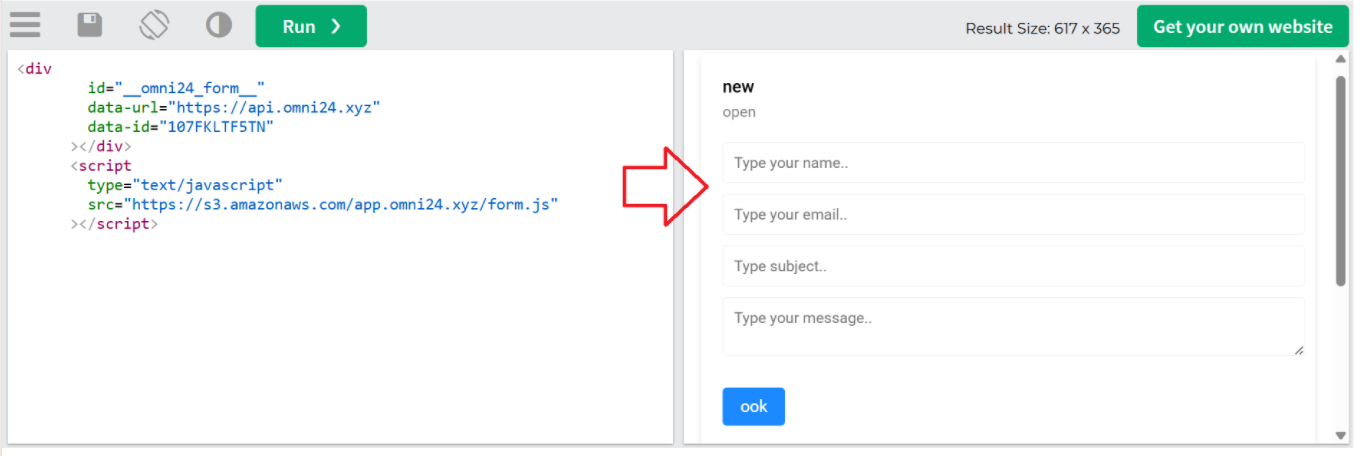The height and width of the screenshot is (456, 1369).
Task: Click the result pane scrollbar thumb
Action: [1341, 181]
